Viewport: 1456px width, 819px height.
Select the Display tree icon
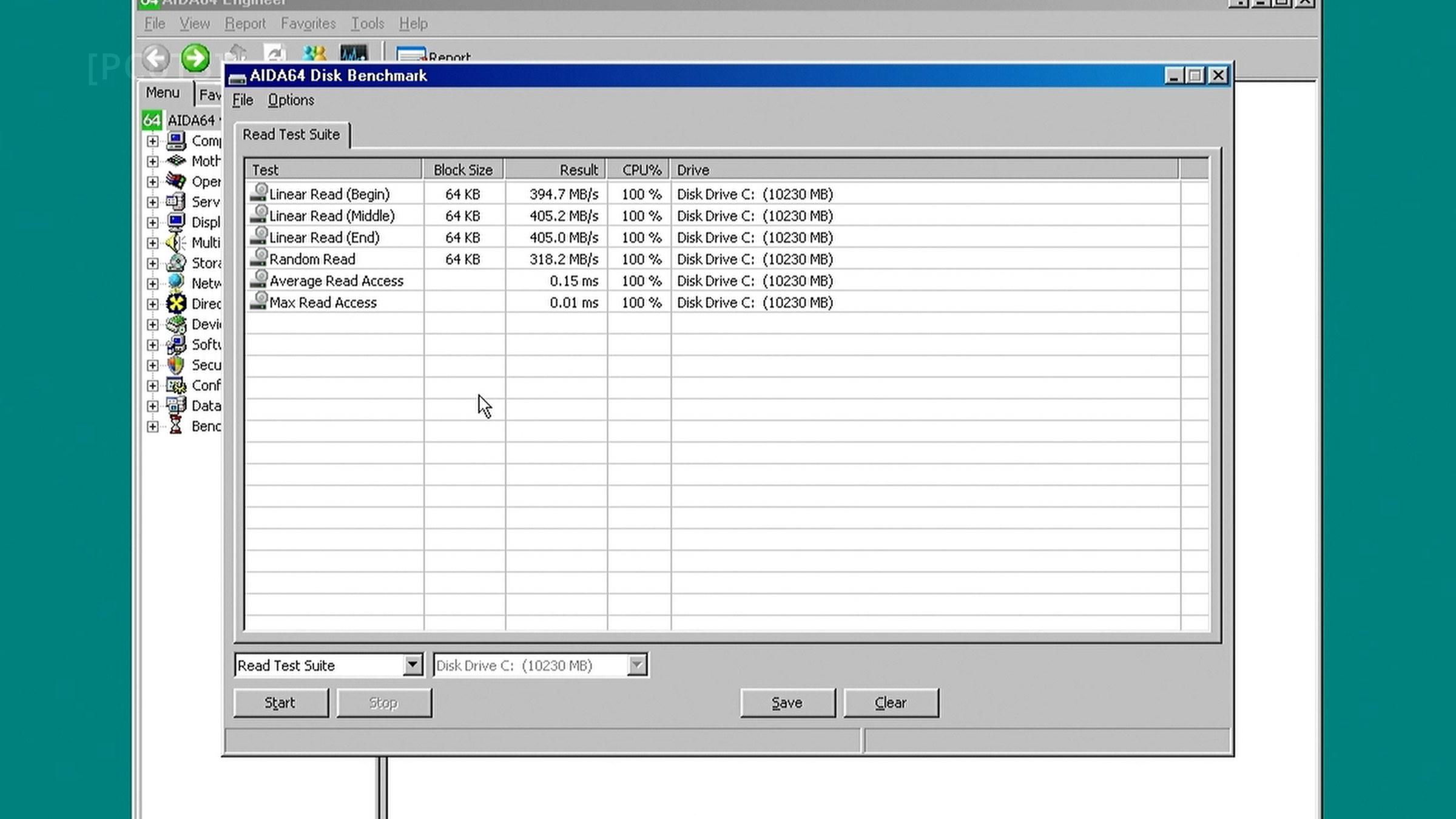177,222
